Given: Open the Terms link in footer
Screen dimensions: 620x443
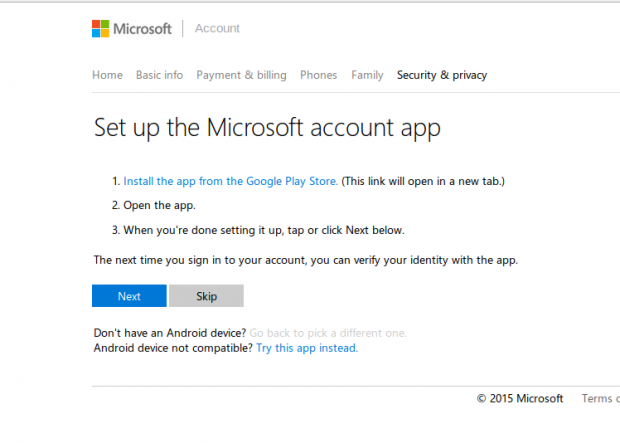Looking at the screenshot, I should pos(600,398).
